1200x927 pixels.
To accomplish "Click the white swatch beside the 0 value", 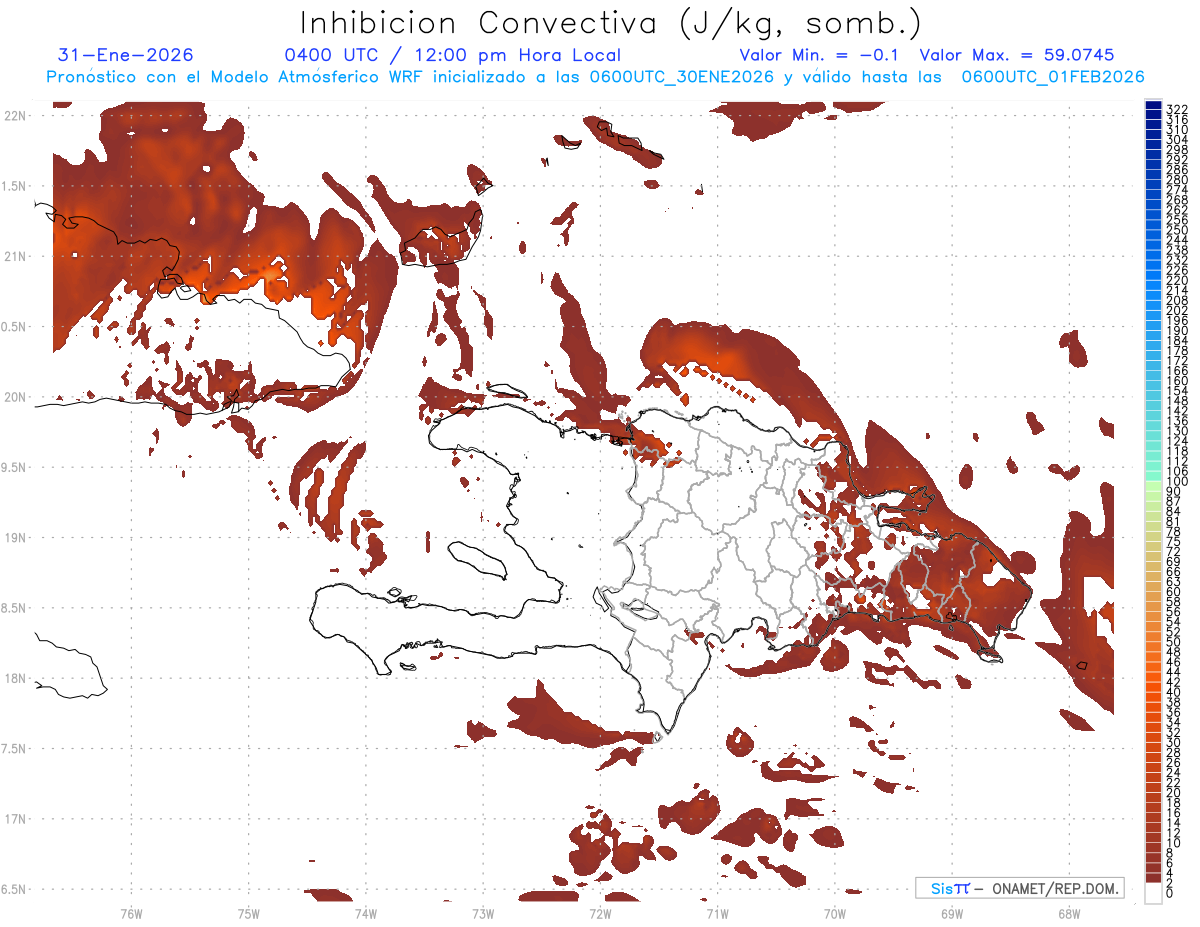I will 1153,893.
